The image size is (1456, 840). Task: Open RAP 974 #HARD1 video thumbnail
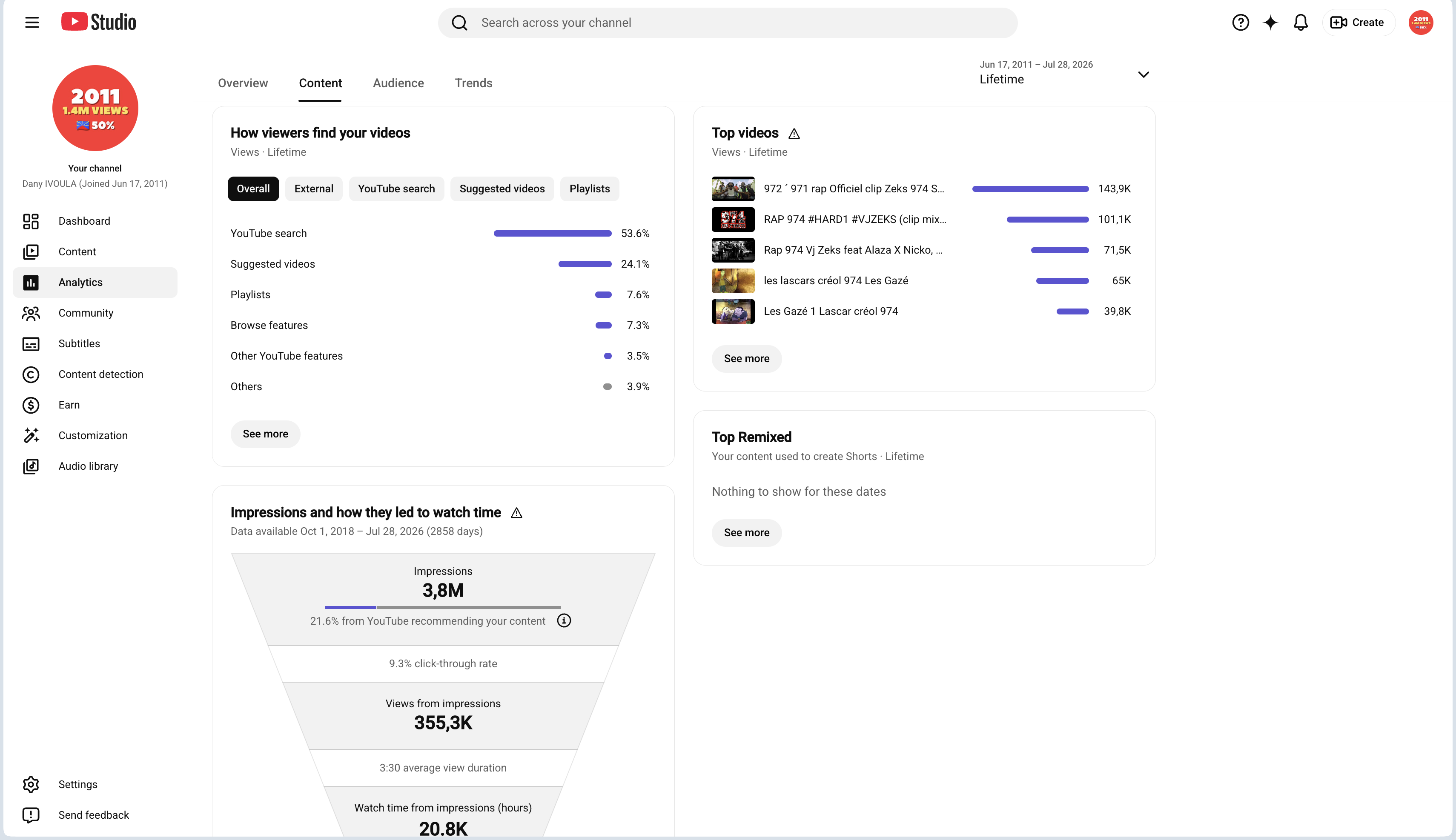(733, 219)
